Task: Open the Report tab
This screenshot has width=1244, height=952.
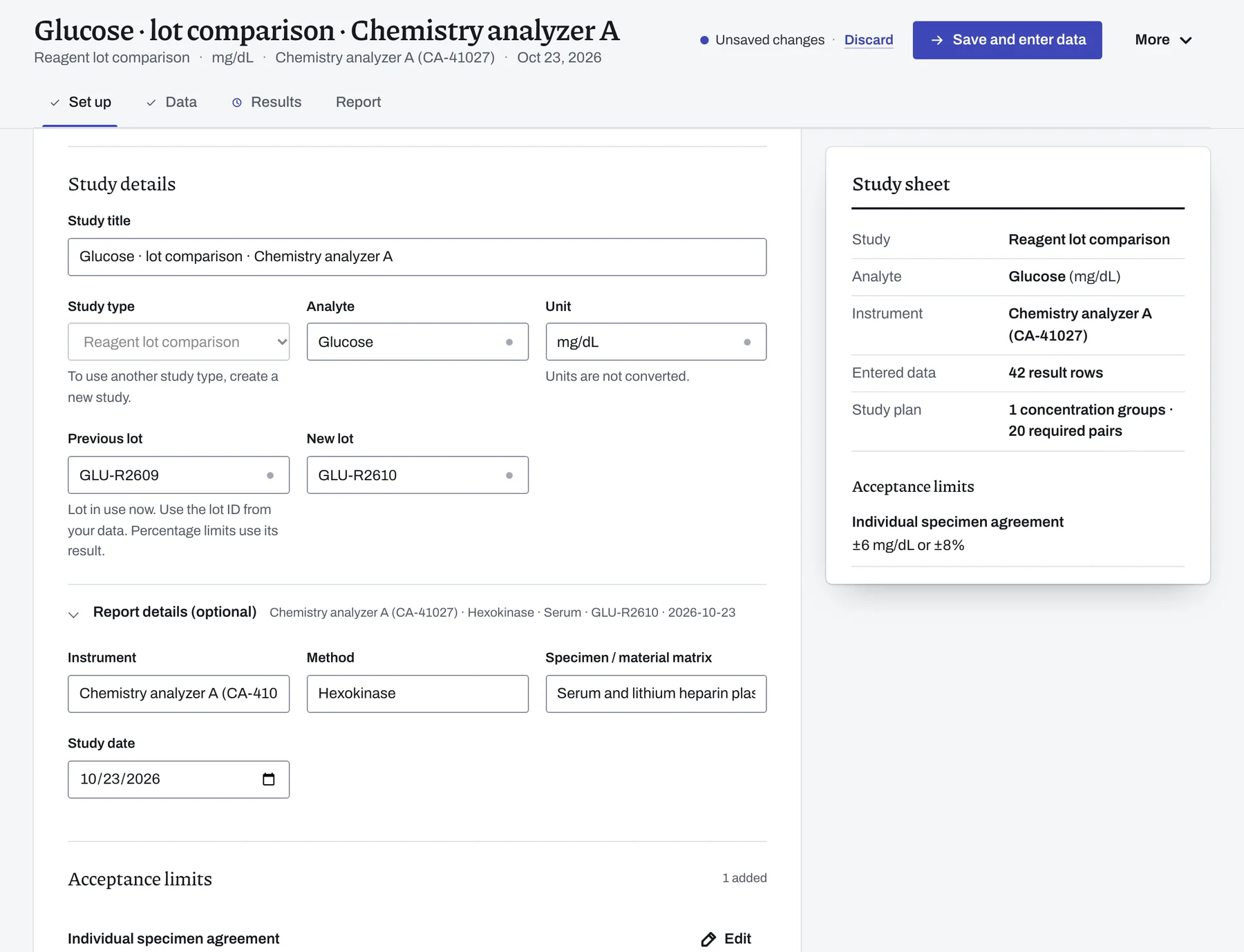Action: point(358,102)
